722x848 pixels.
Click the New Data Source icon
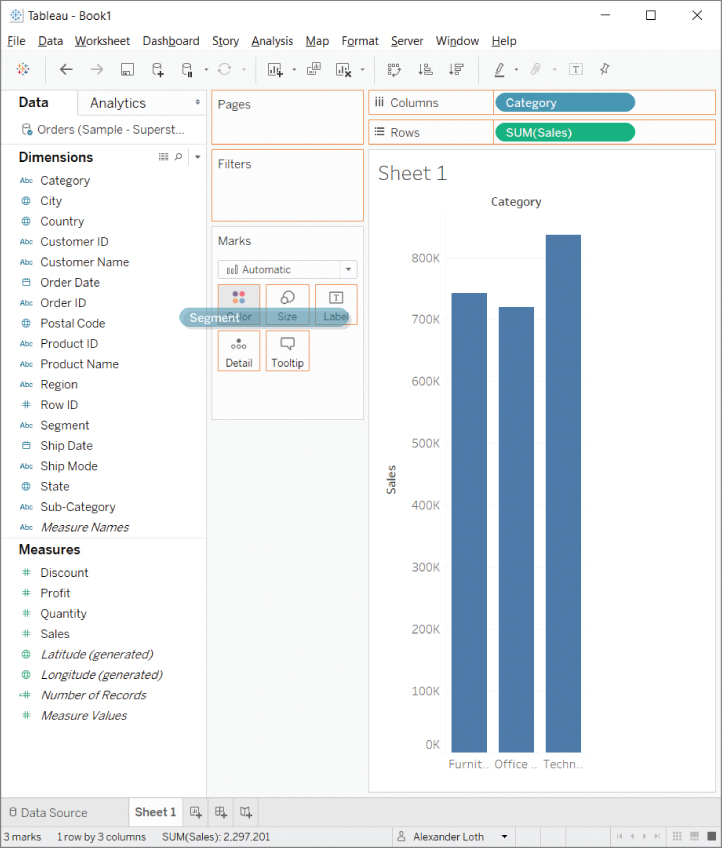click(x=157, y=69)
